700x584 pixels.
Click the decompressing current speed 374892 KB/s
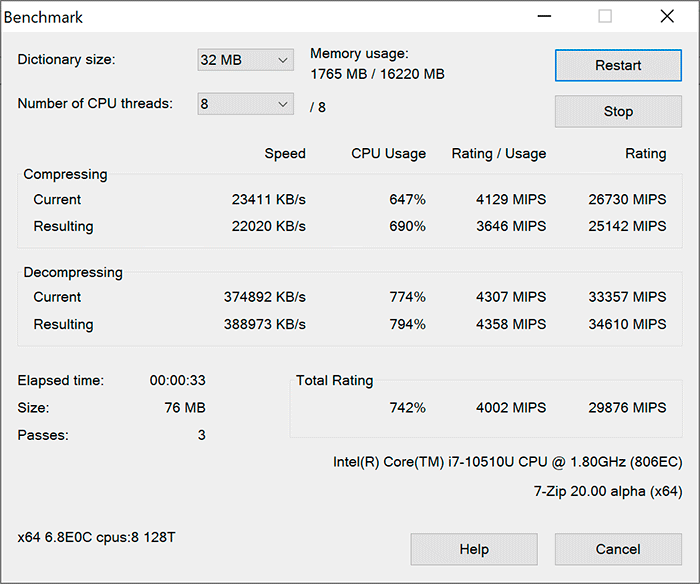(264, 297)
